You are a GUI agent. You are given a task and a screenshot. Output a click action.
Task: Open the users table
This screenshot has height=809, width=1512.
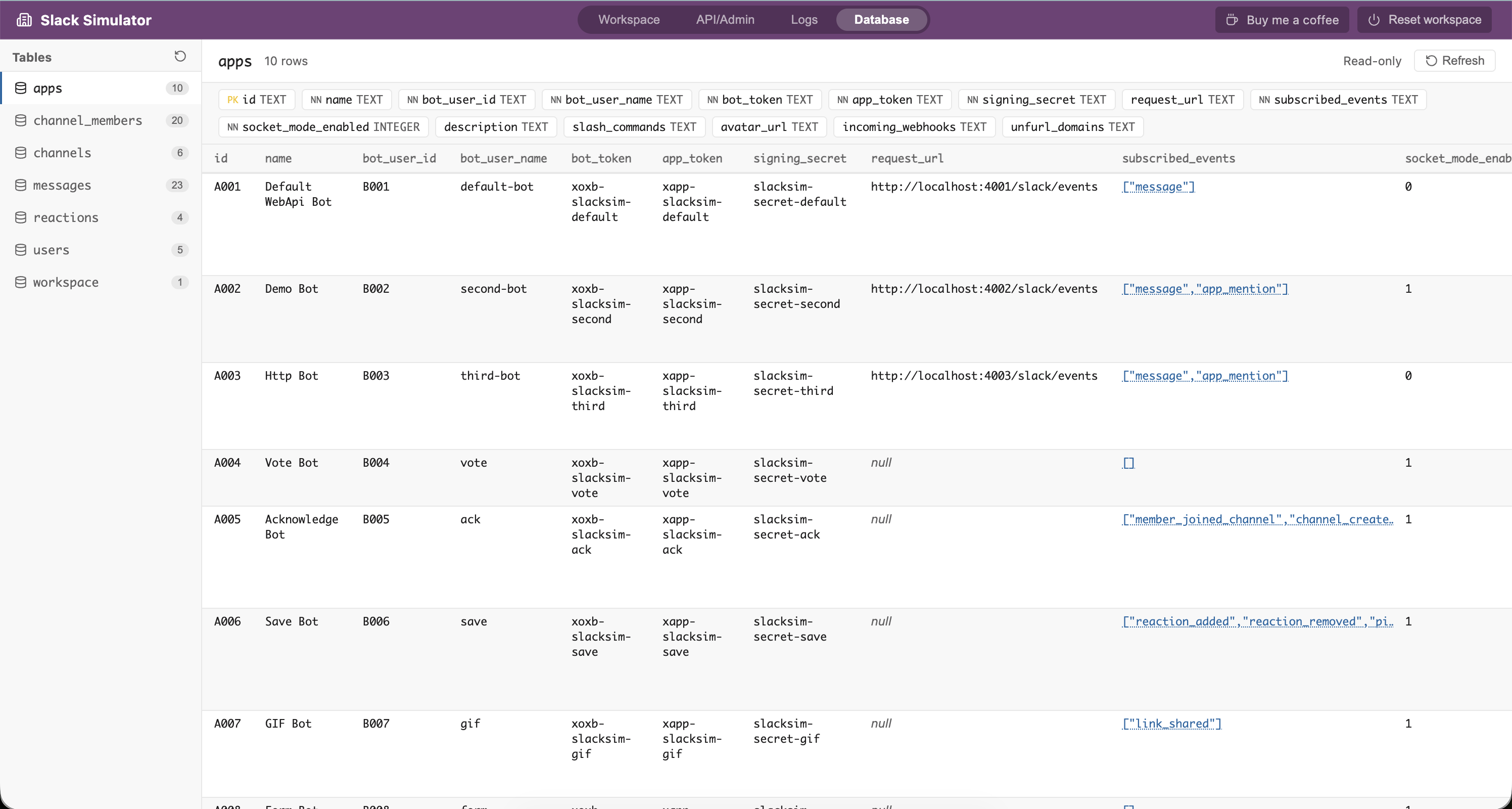point(101,249)
